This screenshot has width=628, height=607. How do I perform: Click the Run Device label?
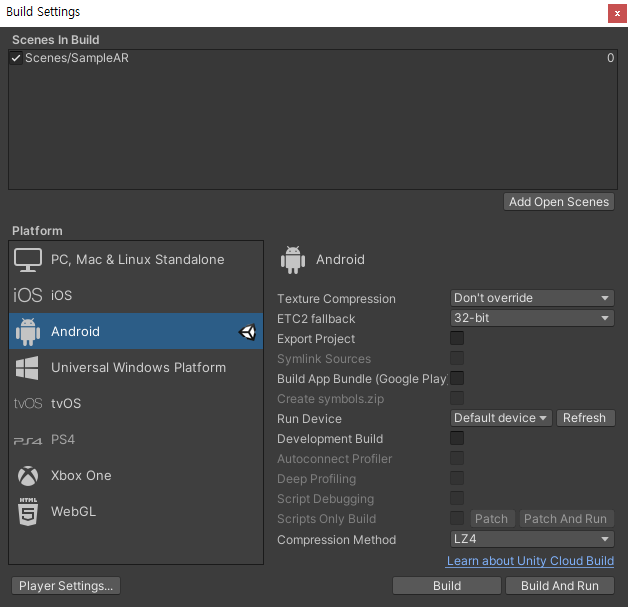pos(309,419)
